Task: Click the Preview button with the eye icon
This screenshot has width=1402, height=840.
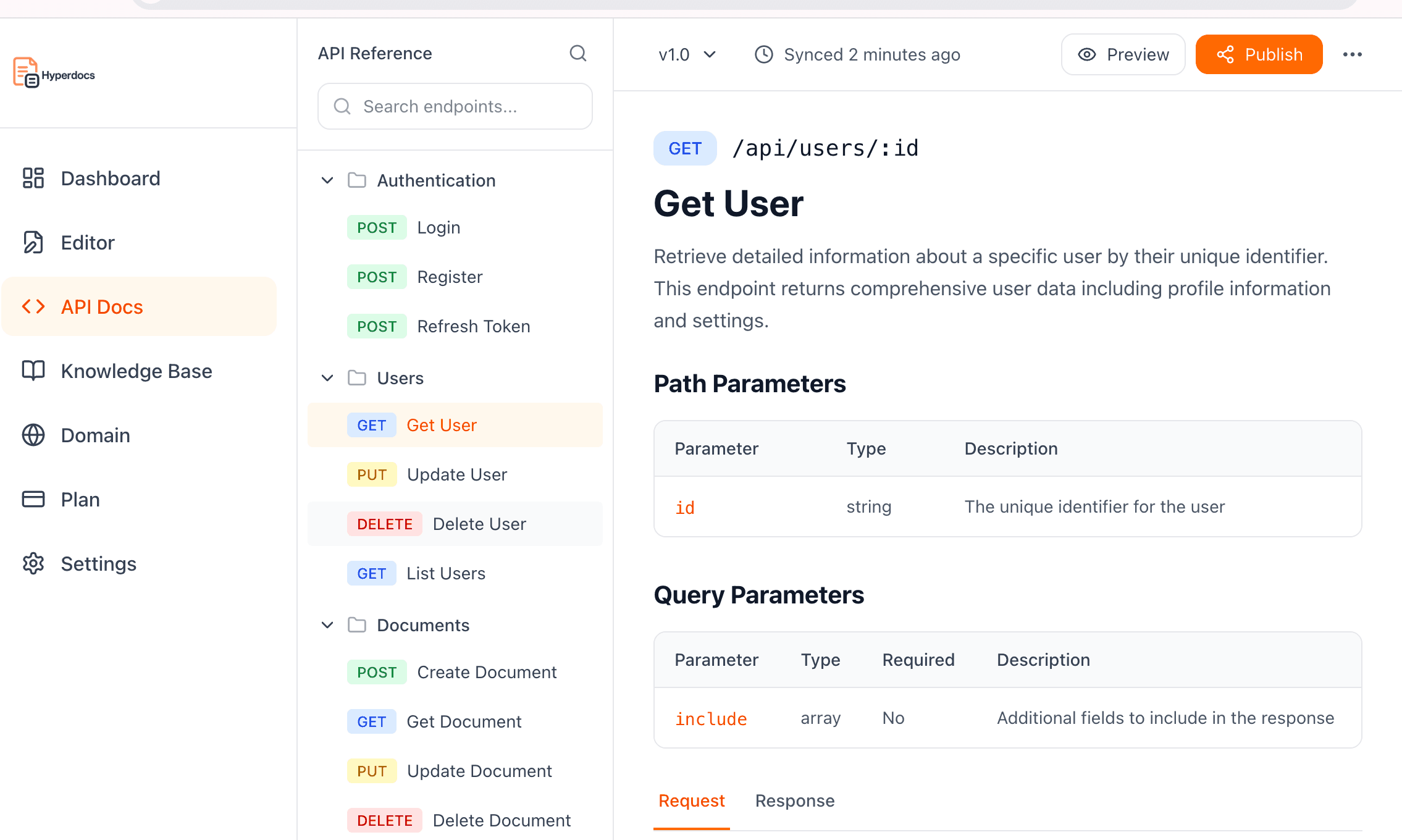Action: coord(1123,54)
